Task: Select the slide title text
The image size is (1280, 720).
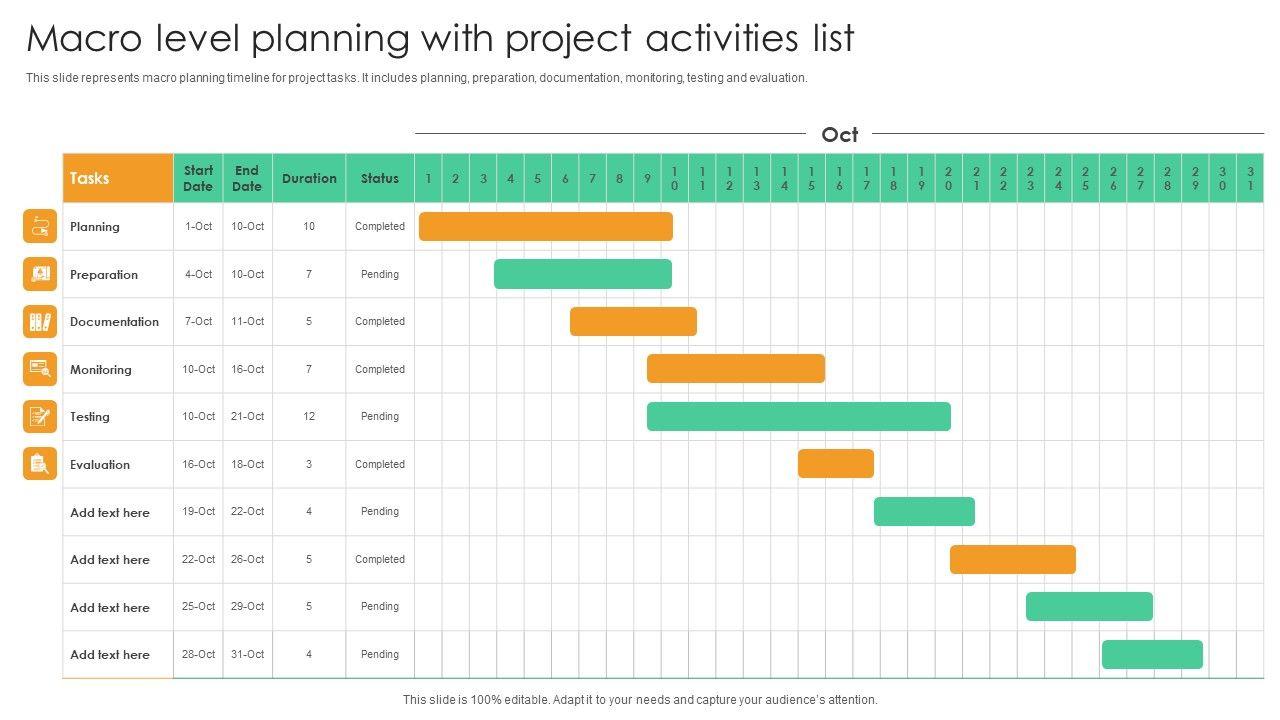Action: click(440, 38)
